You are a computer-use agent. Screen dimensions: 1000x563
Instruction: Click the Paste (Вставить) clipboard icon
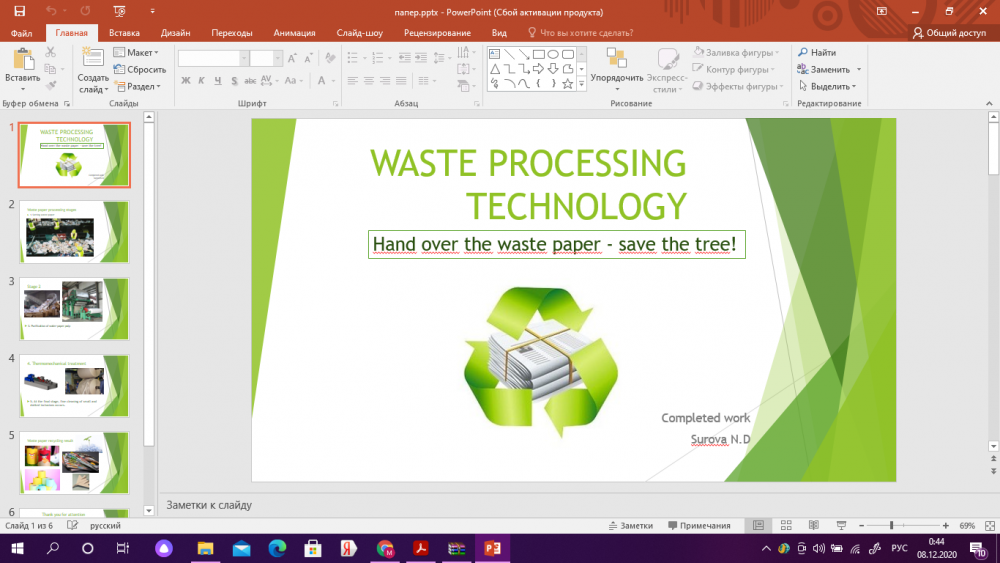[x=23, y=61]
